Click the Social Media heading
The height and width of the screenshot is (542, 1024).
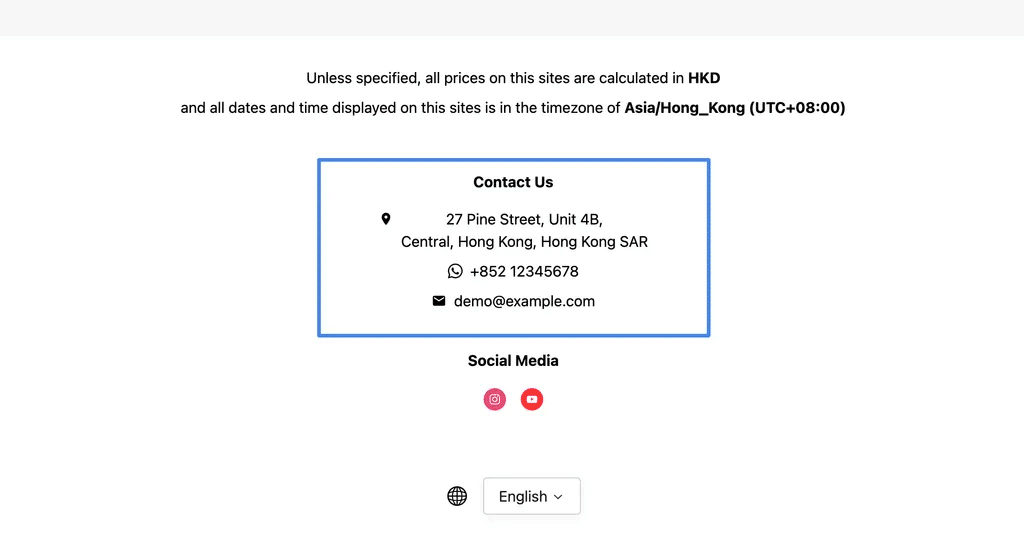click(x=513, y=360)
